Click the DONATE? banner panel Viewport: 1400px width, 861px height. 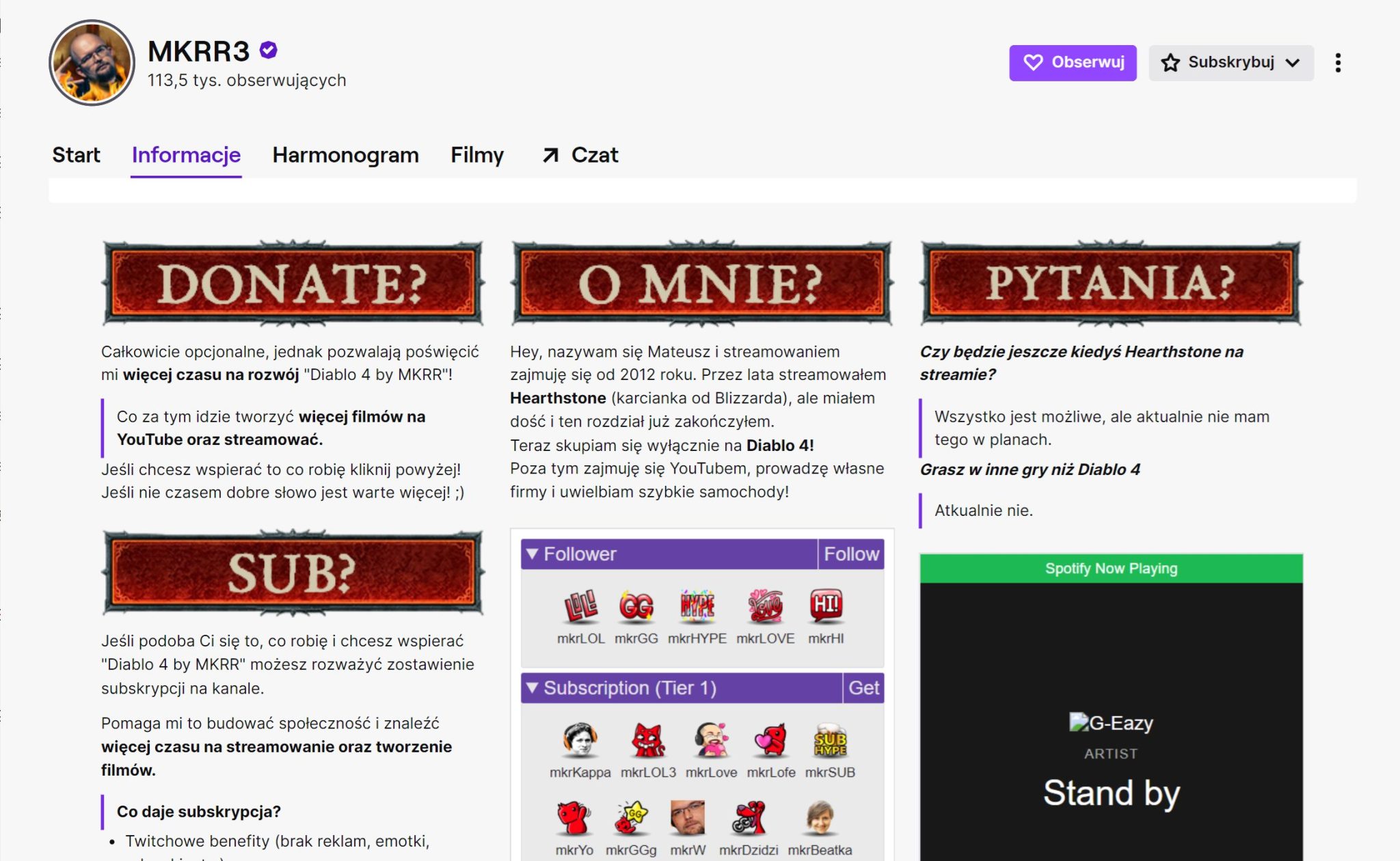coord(293,283)
